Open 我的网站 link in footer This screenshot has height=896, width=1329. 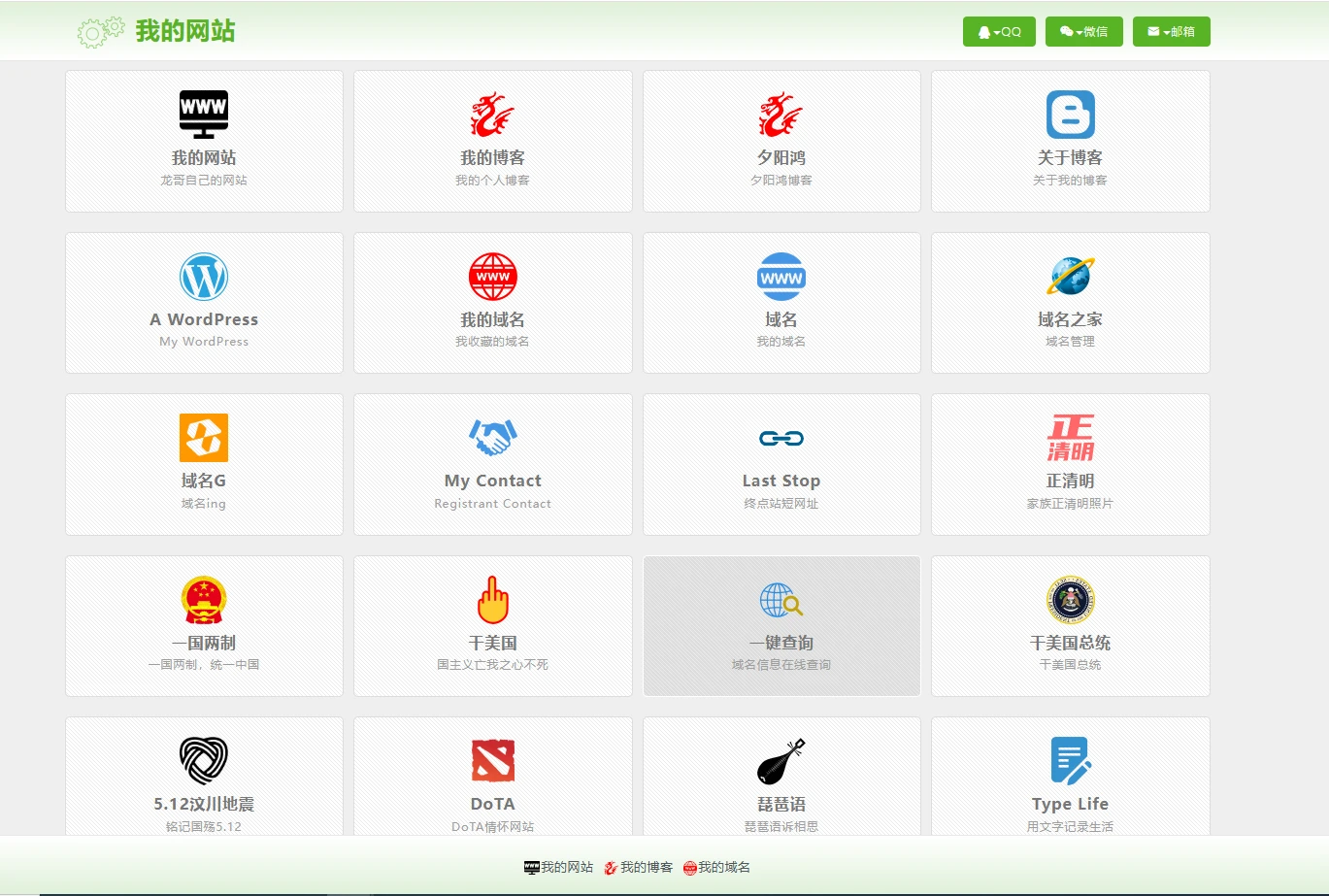click(x=559, y=867)
